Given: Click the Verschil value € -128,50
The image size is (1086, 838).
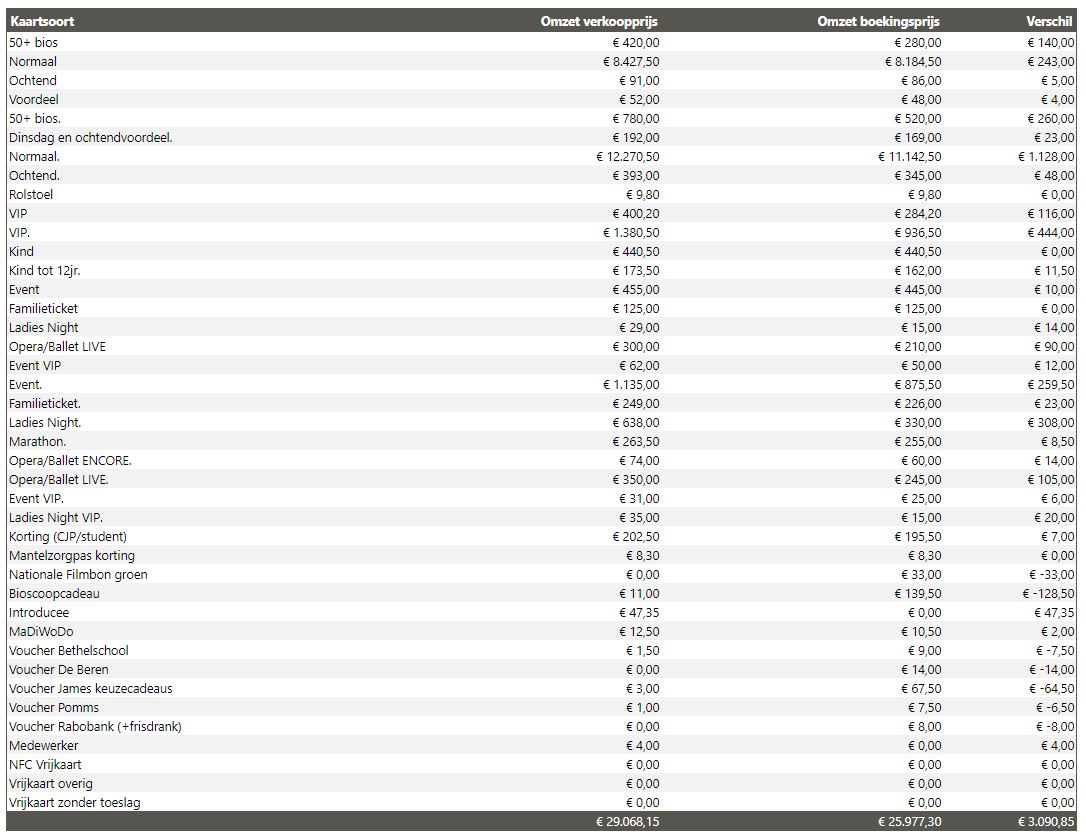Looking at the screenshot, I should pyautogui.click(x=1049, y=594).
